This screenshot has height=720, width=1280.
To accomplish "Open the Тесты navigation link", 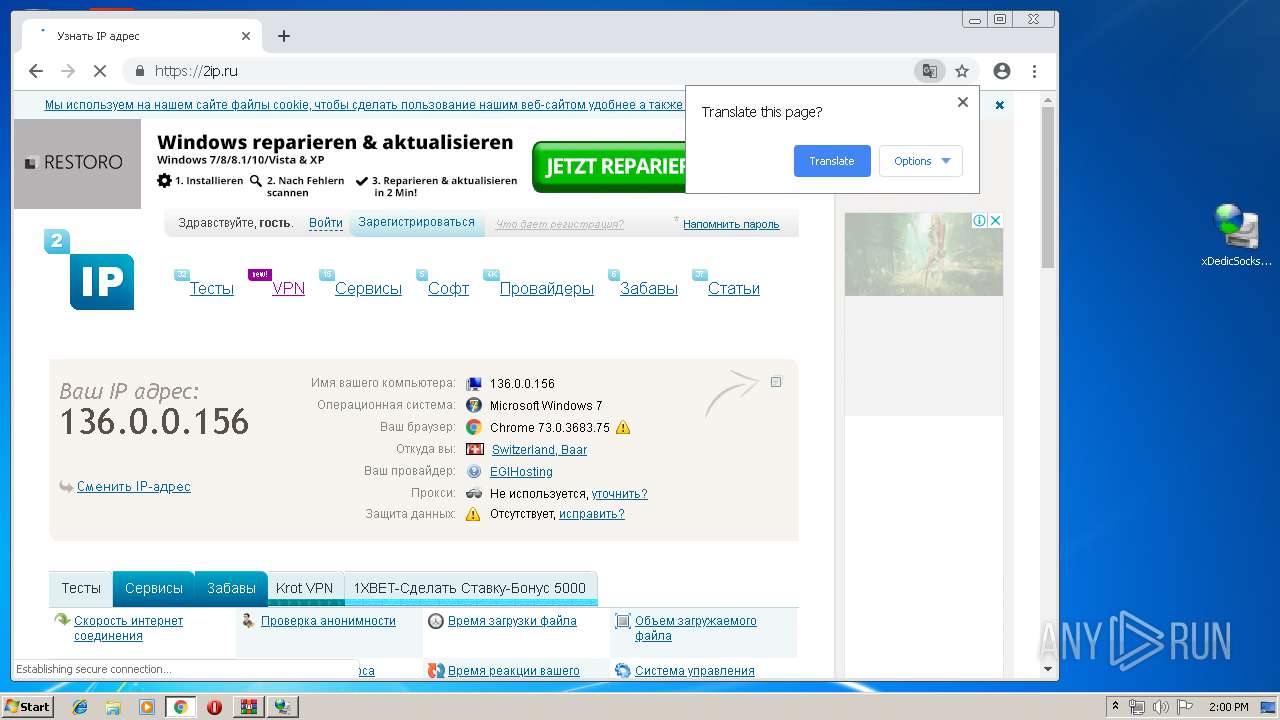I will (x=212, y=288).
